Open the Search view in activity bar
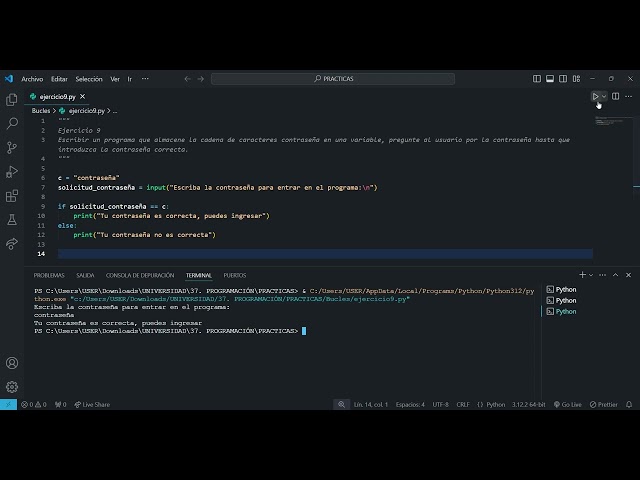This screenshot has width=640, height=480. 12,123
